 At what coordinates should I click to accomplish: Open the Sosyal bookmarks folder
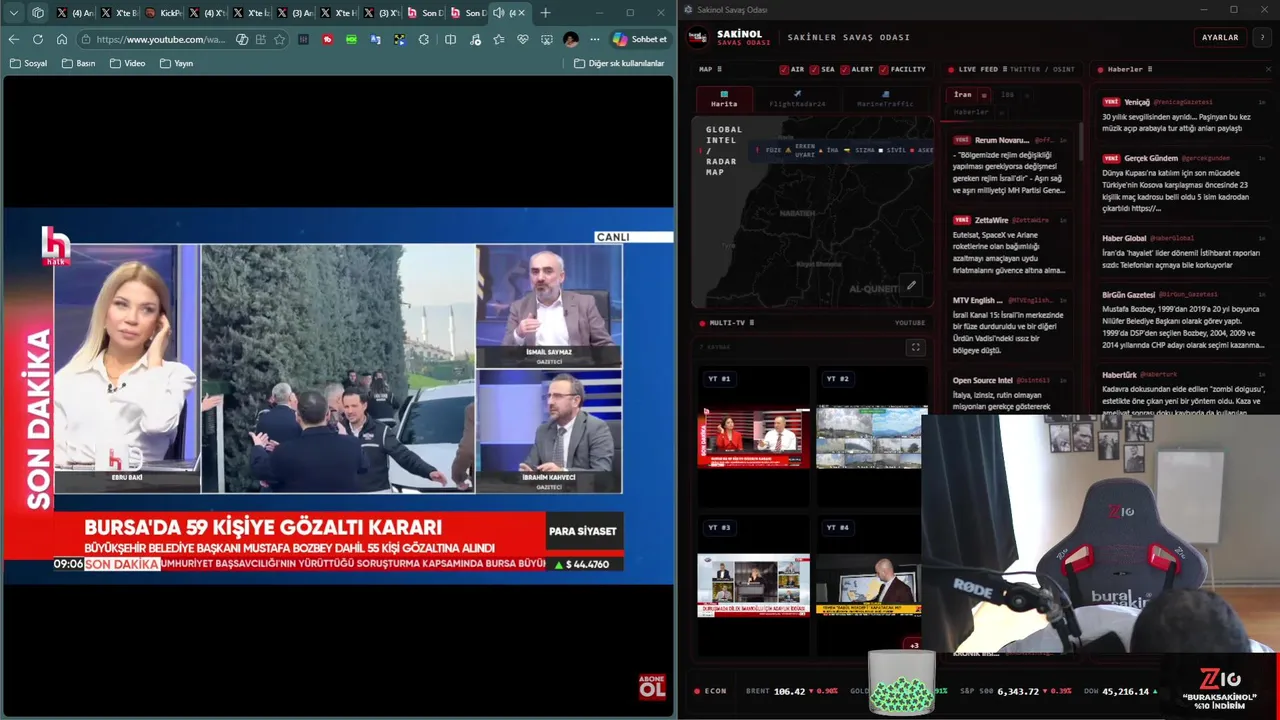[x=29, y=63]
